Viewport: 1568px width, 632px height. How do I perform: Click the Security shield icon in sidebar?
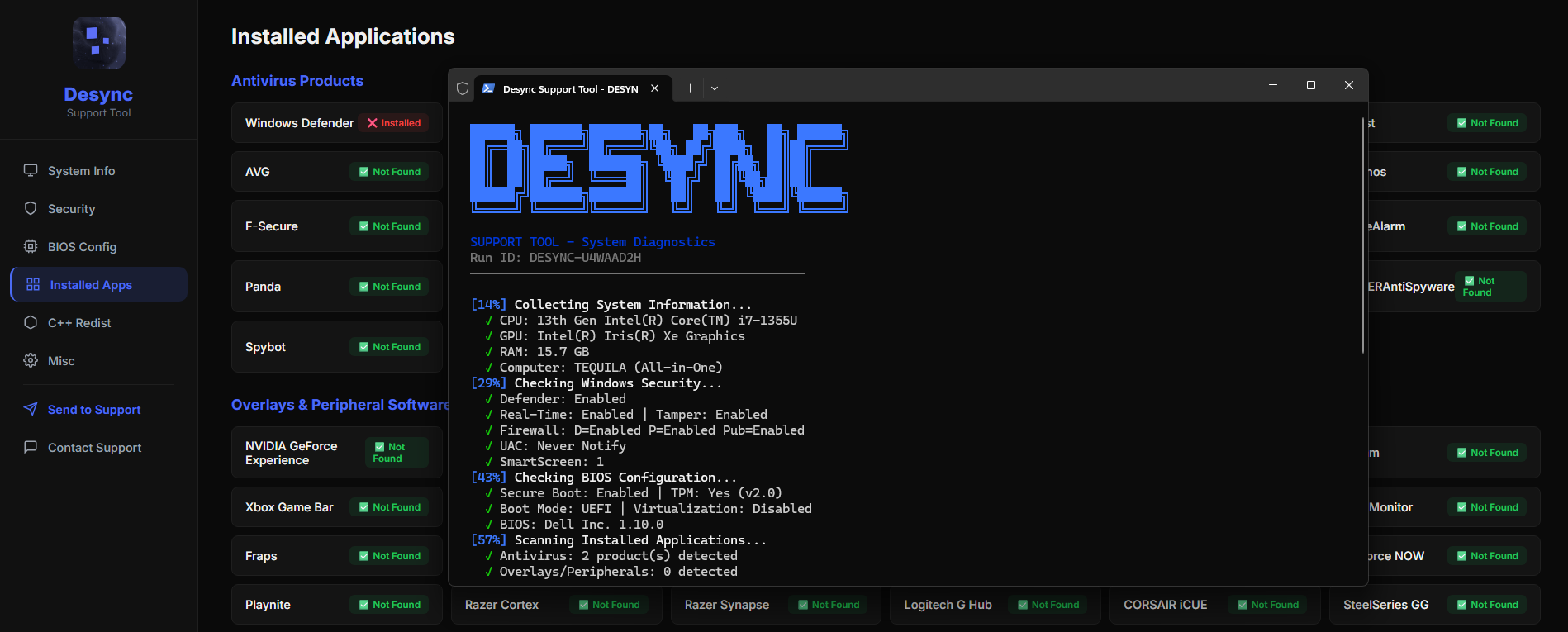pyautogui.click(x=31, y=208)
